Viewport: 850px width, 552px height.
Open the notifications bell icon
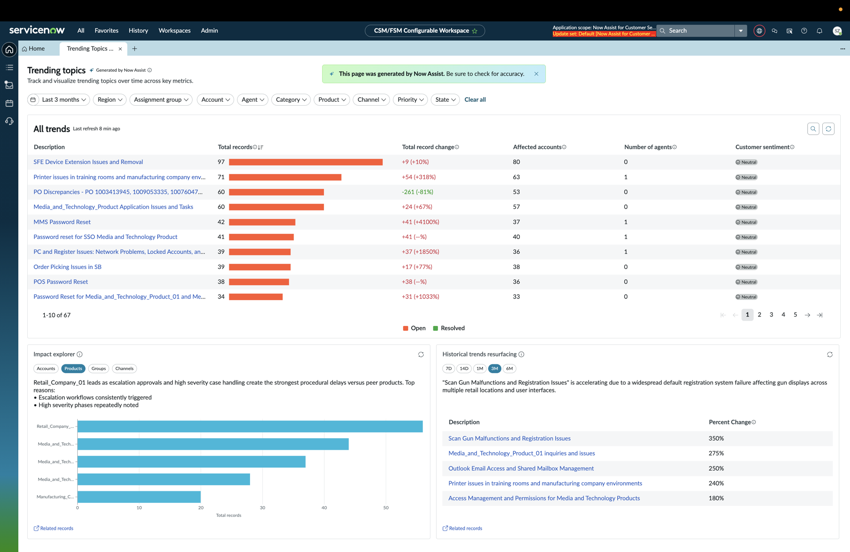tap(819, 31)
